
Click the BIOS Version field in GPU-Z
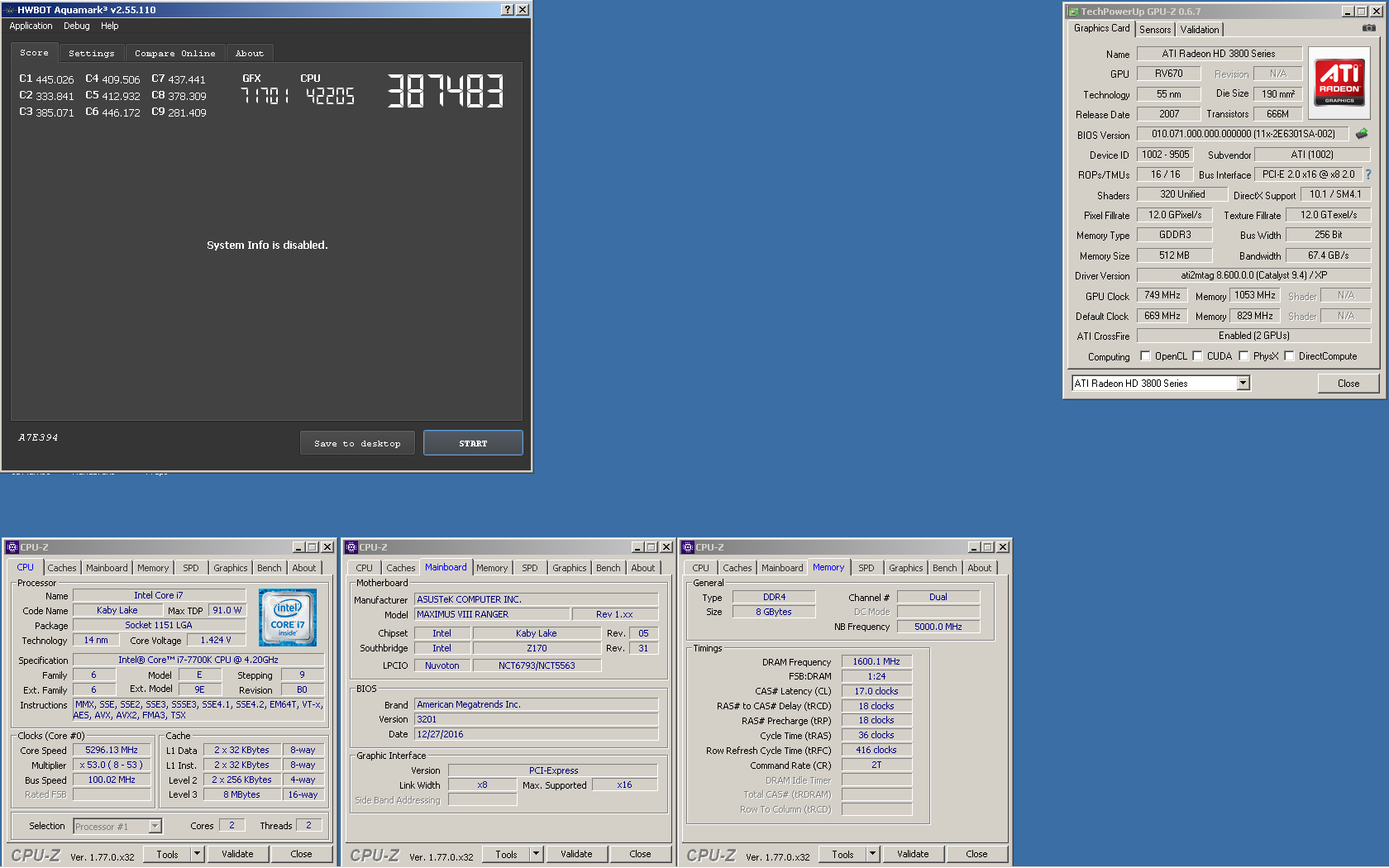(1243, 134)
